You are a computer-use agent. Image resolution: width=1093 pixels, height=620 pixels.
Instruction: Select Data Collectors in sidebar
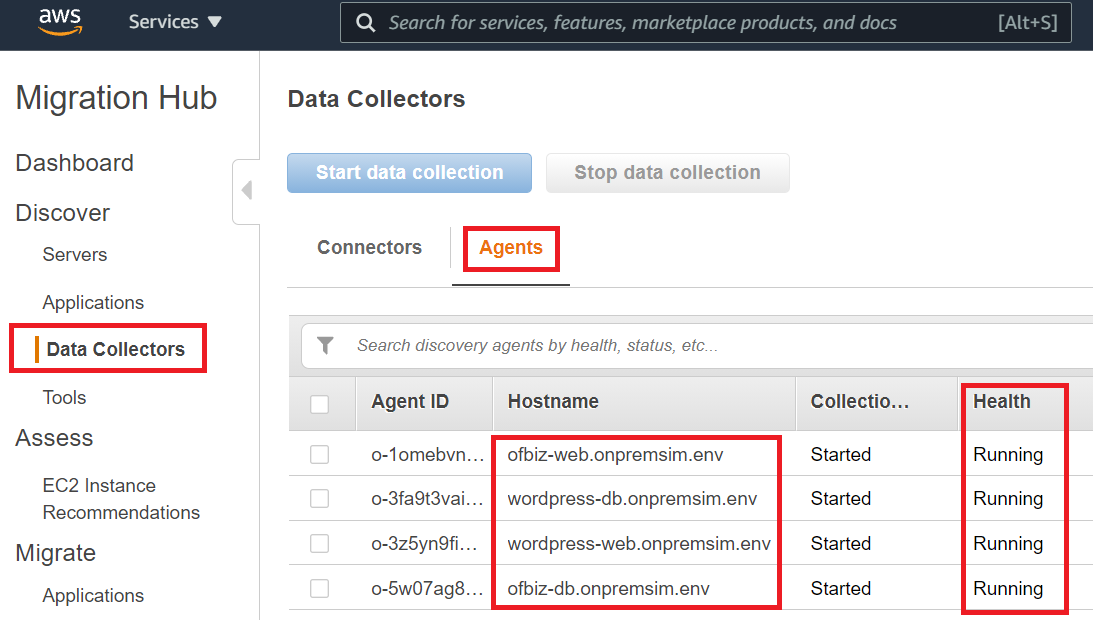click(x=115, y=349)
